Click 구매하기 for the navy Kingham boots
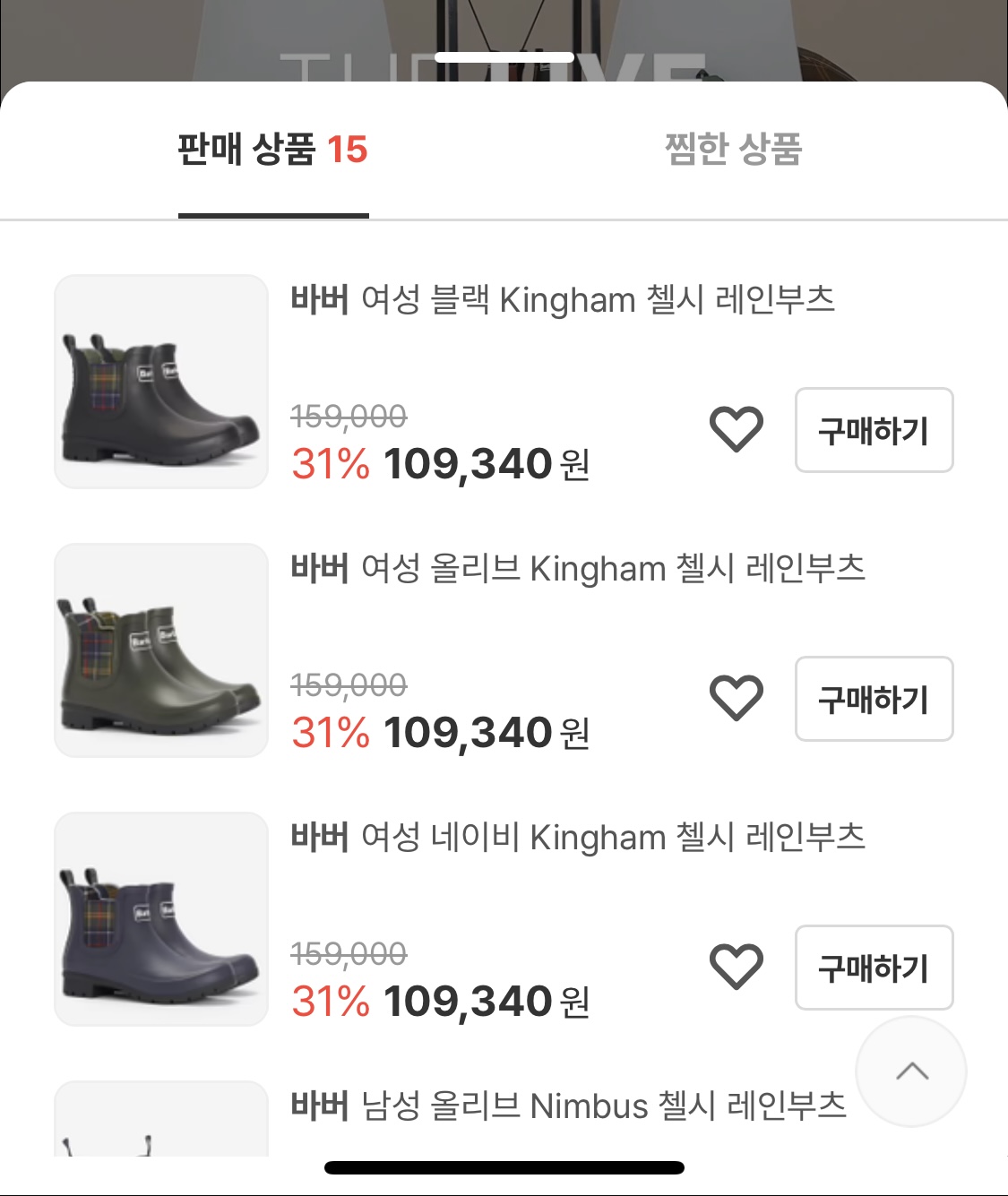 click(874, 968)
